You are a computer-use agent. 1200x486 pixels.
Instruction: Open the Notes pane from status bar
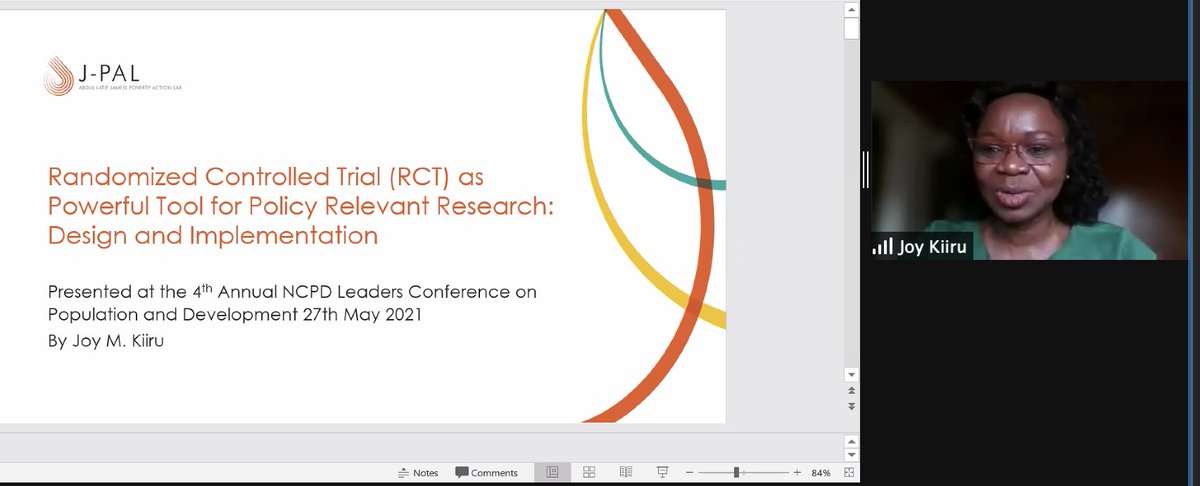click(418, 472)
